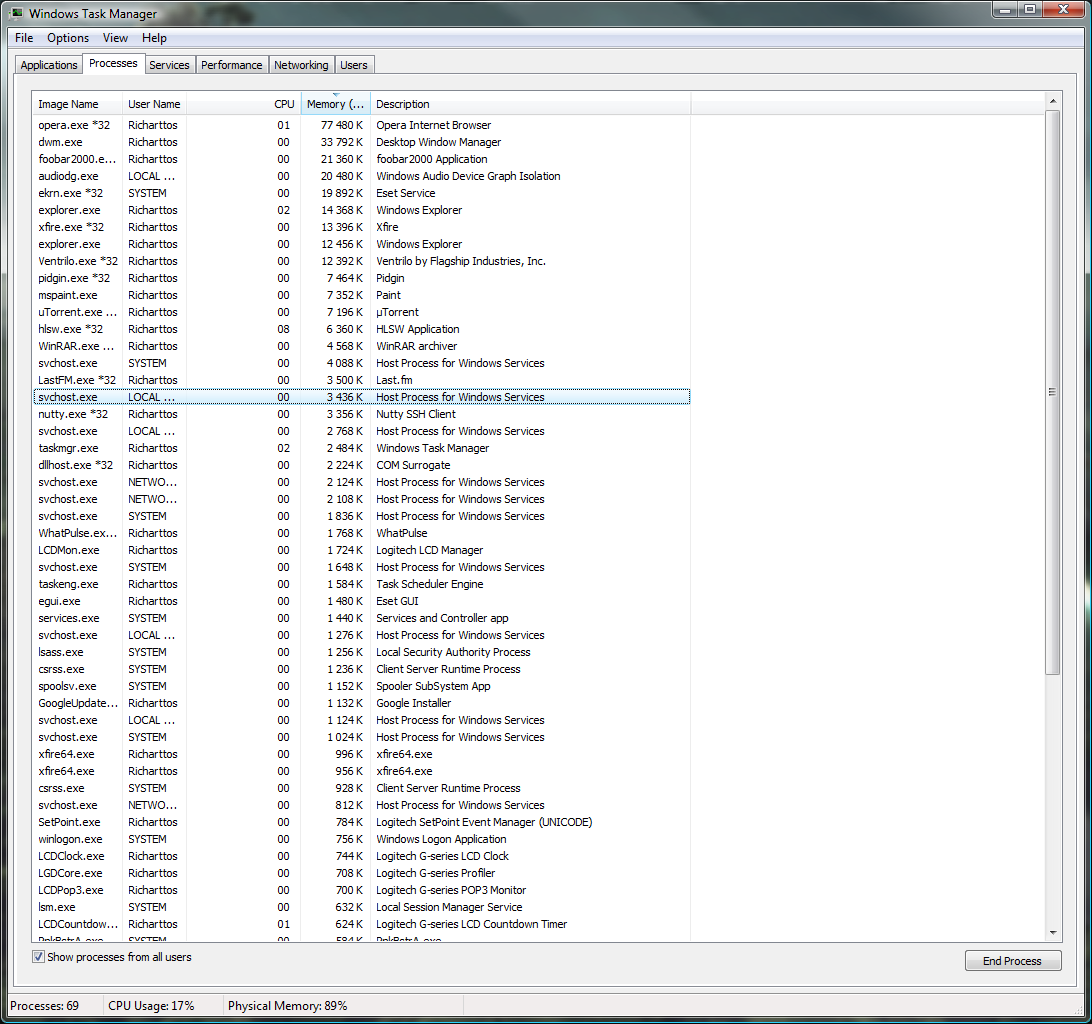Open the View menu
Screen dimensions: 1092x1024
point(115,38)
